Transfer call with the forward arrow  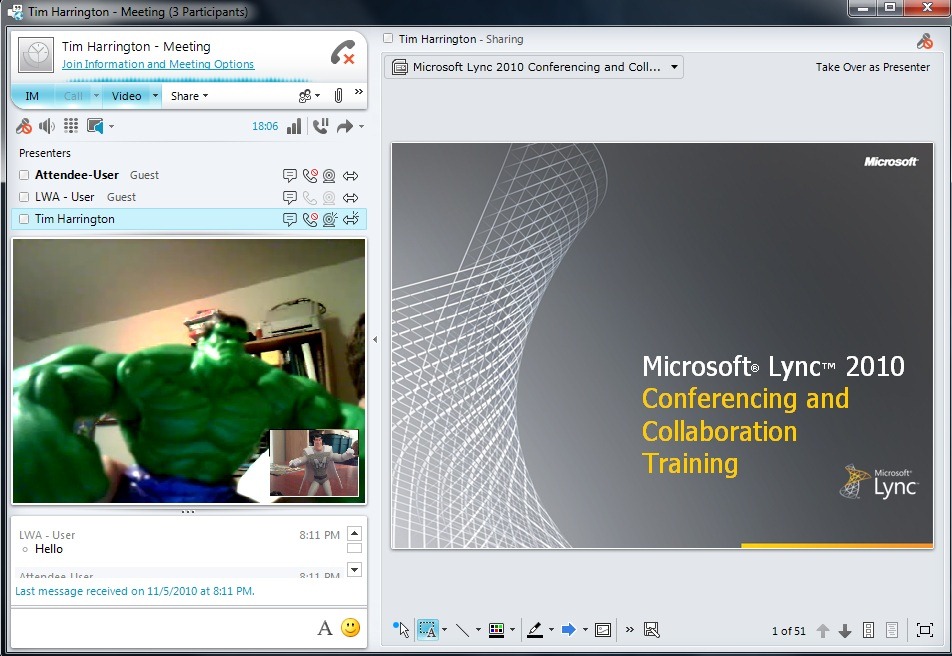tap(345, 126)
